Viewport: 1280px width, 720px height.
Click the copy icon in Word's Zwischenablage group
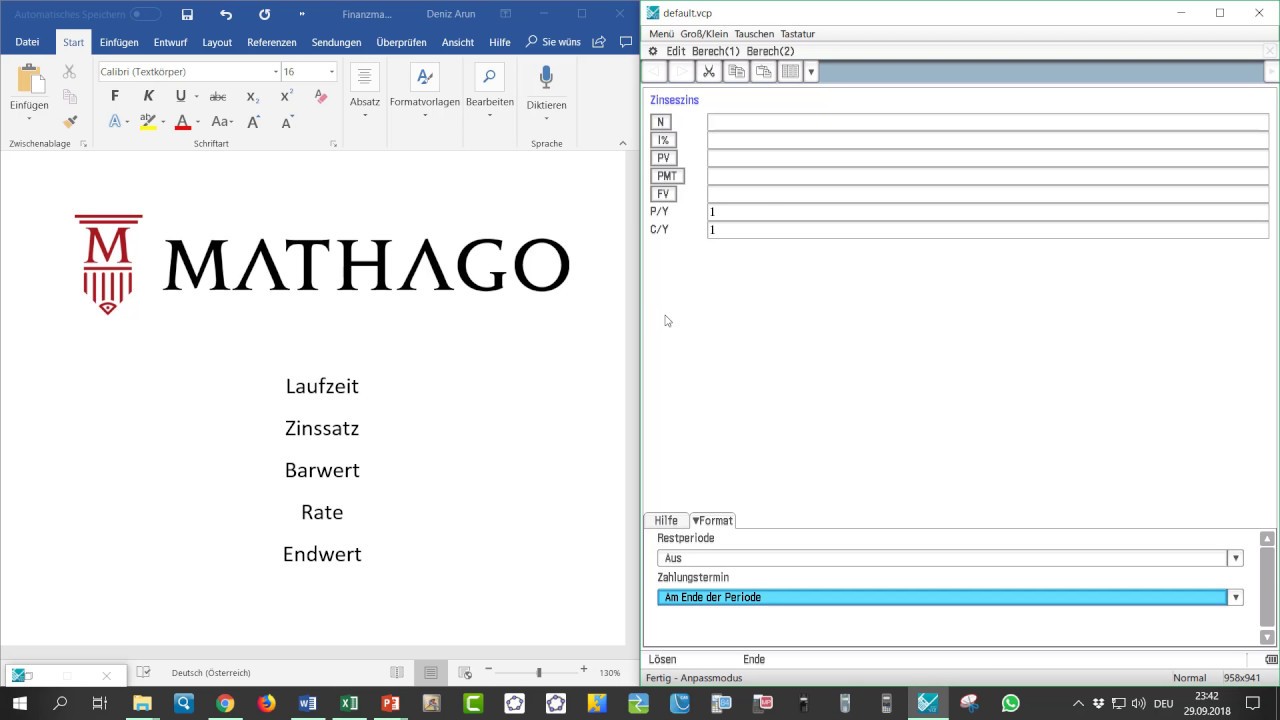click(x=69, y=97)
